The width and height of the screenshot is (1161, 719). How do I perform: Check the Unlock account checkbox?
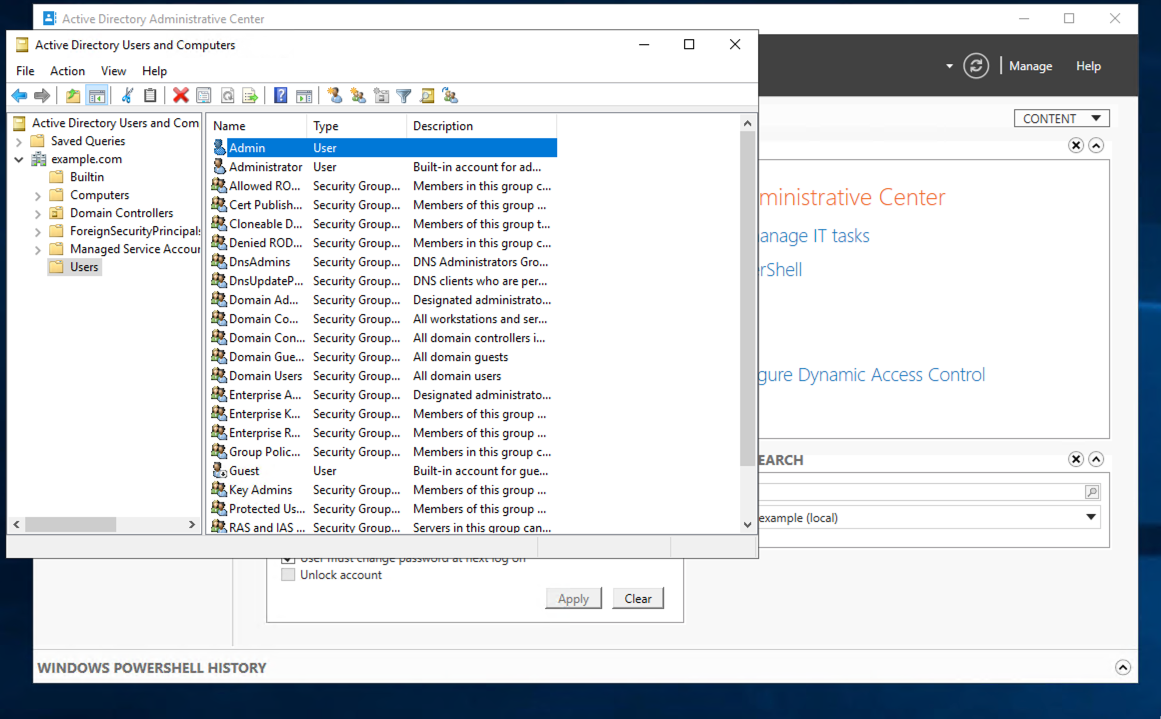(x=288, y=575)
